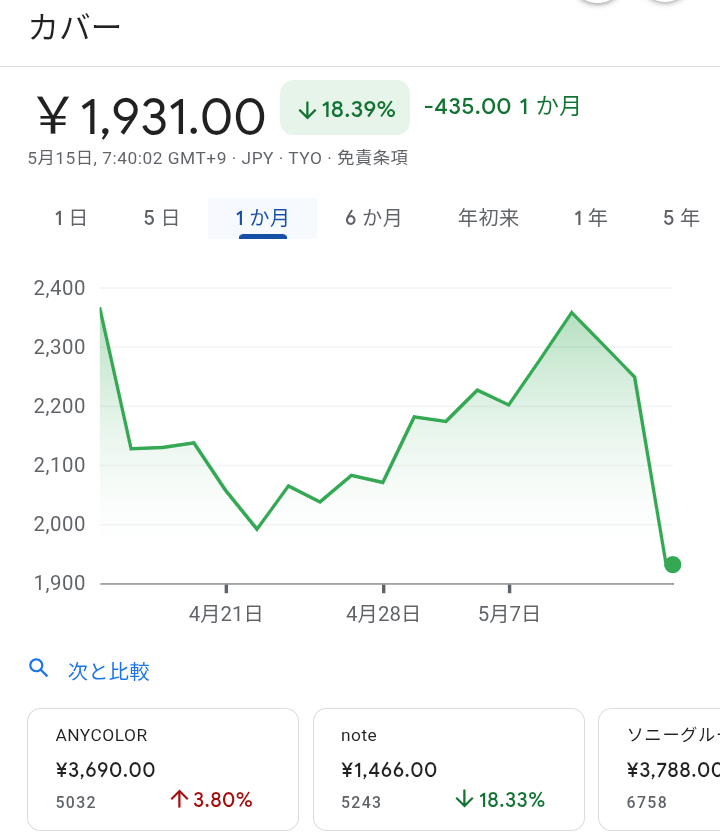This screenshot has height=832, width=720.
Task: Click the green down arrow on note card
Action: coord(464,799)
